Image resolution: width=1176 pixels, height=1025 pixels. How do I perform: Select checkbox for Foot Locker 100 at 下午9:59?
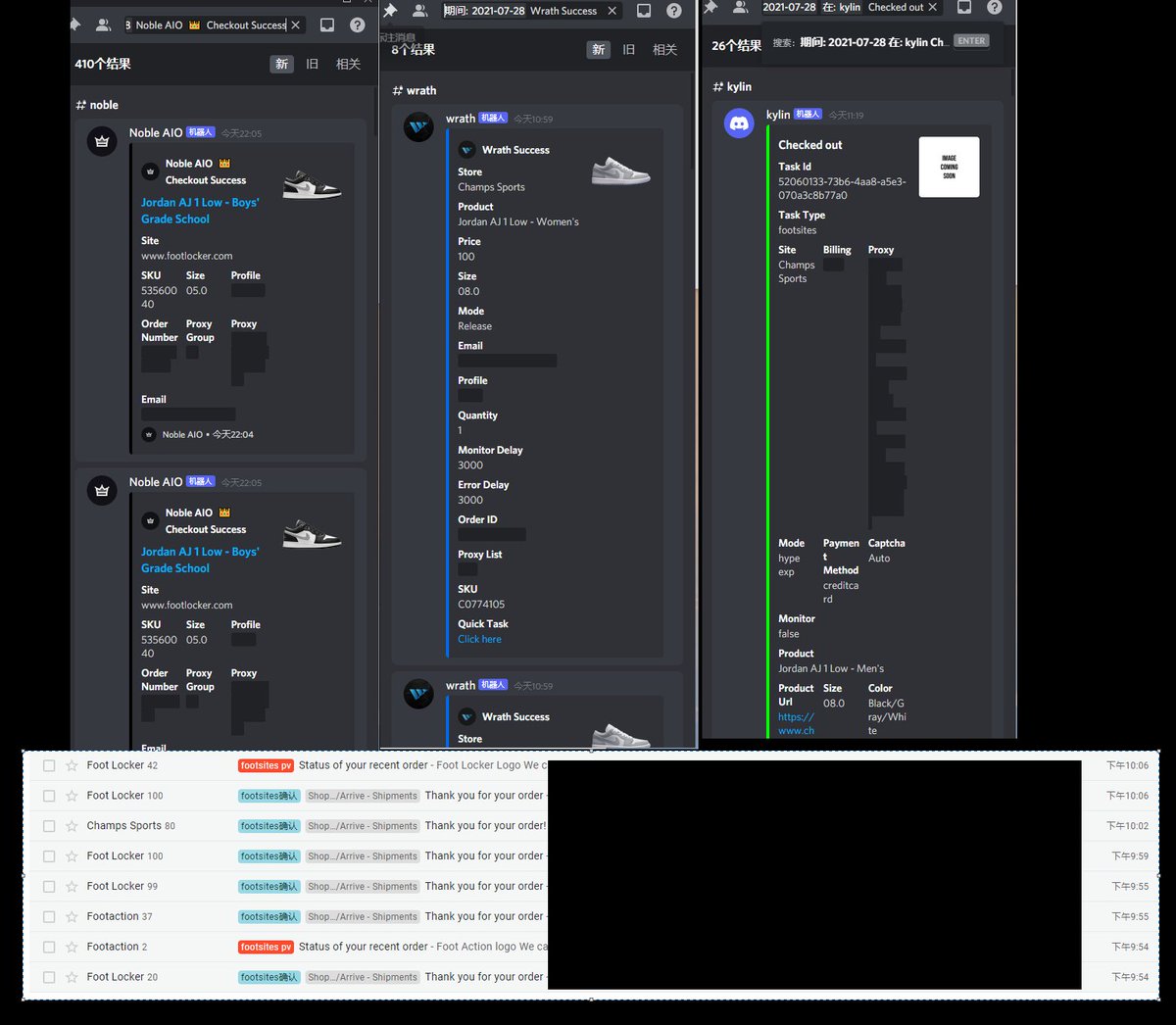pos(49,856)
